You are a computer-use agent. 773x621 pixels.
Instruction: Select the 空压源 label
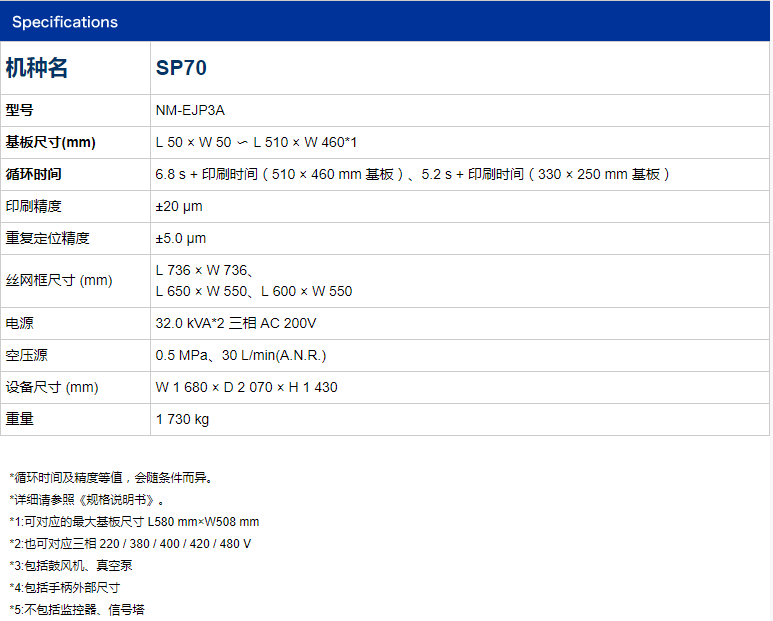point(27,355)
